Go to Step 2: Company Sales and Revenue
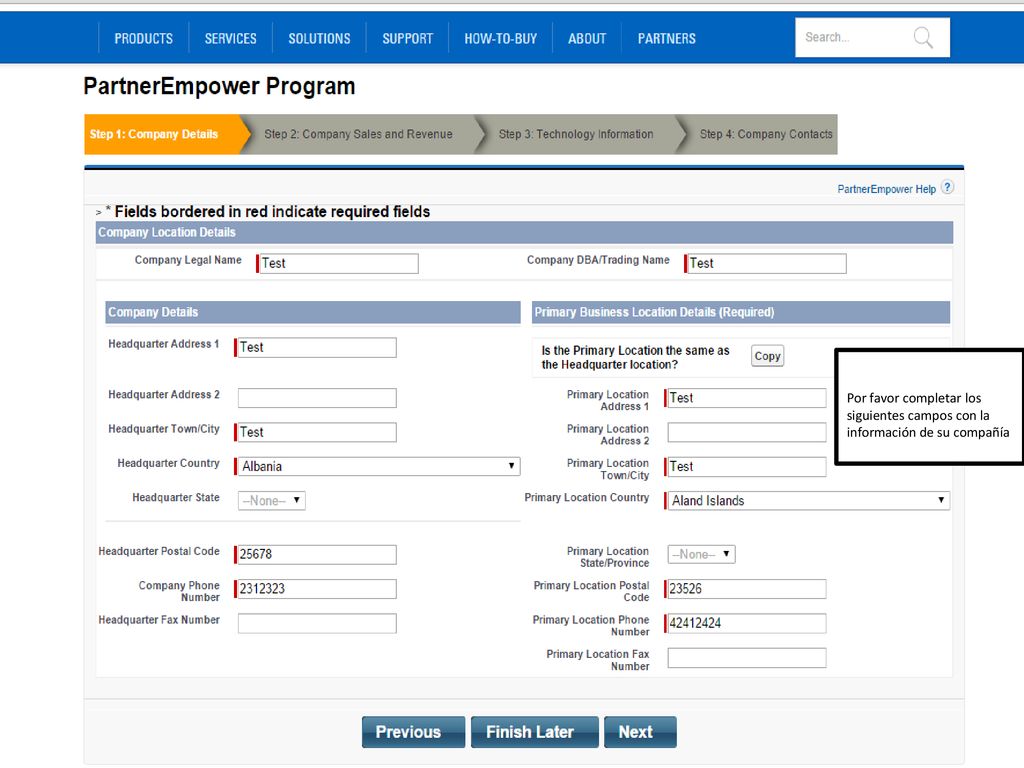 pos(359,134)
